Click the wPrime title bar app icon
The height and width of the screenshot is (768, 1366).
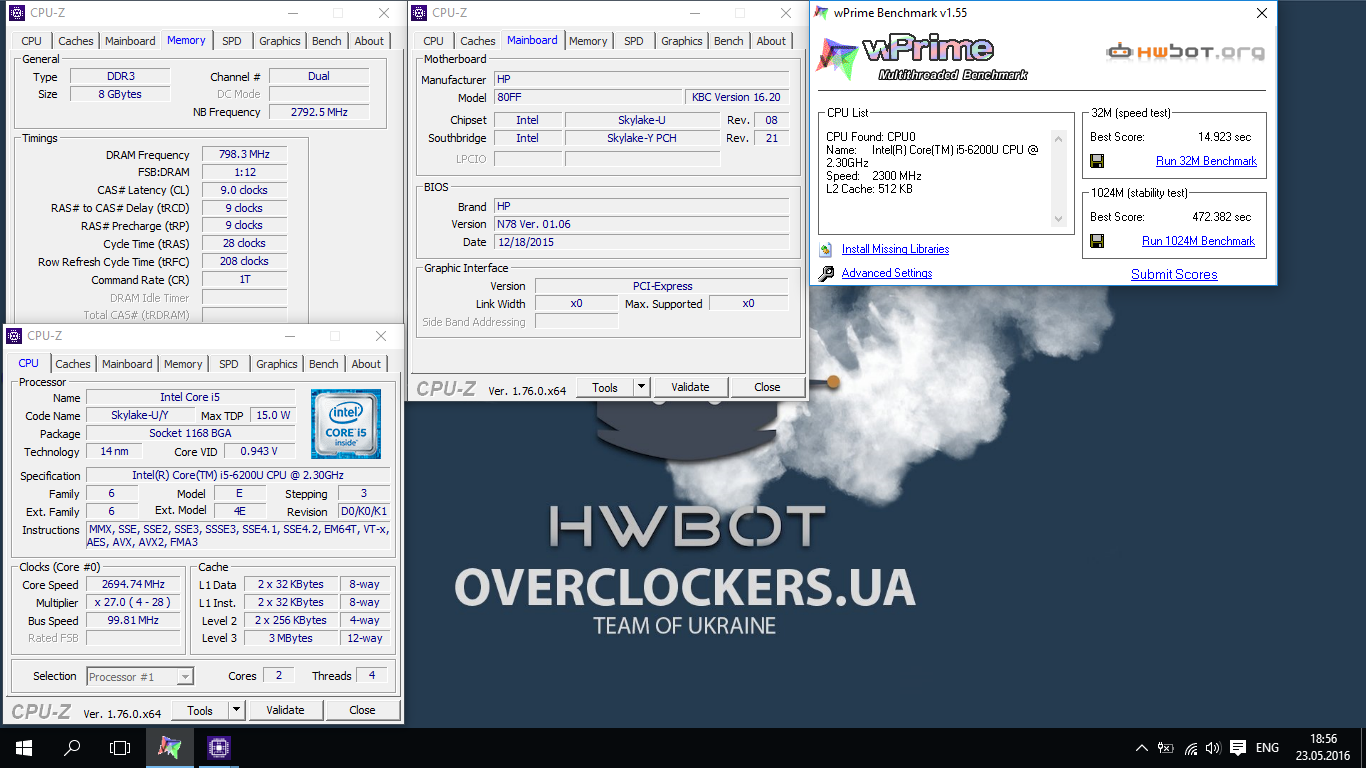click(x=821, y=13)
